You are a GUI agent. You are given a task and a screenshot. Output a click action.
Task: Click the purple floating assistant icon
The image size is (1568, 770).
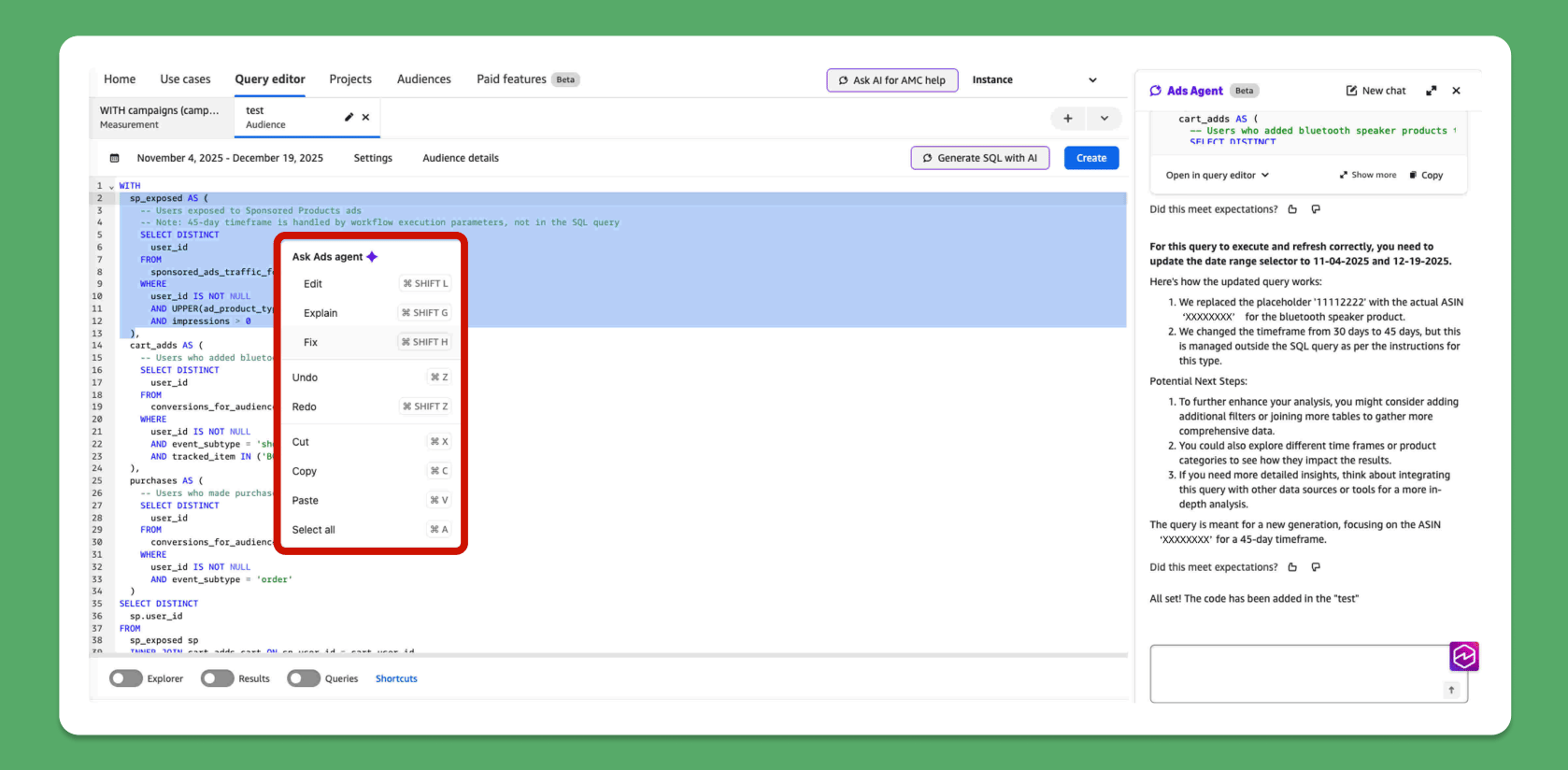pos(1464,656)
